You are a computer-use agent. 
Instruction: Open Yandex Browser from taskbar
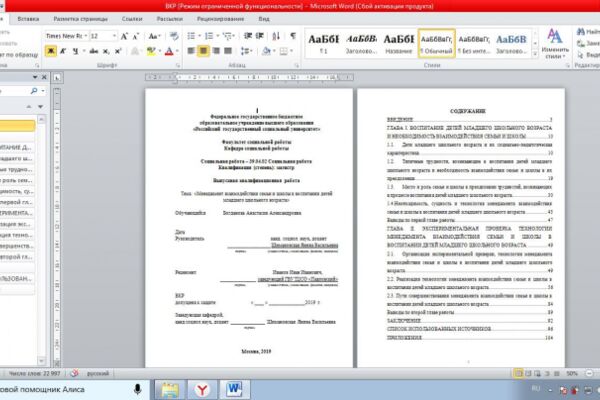[x=202, y=390]
